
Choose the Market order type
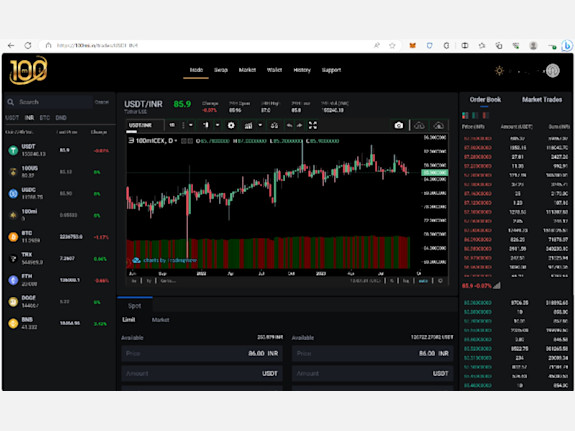[x=160, y=320]
